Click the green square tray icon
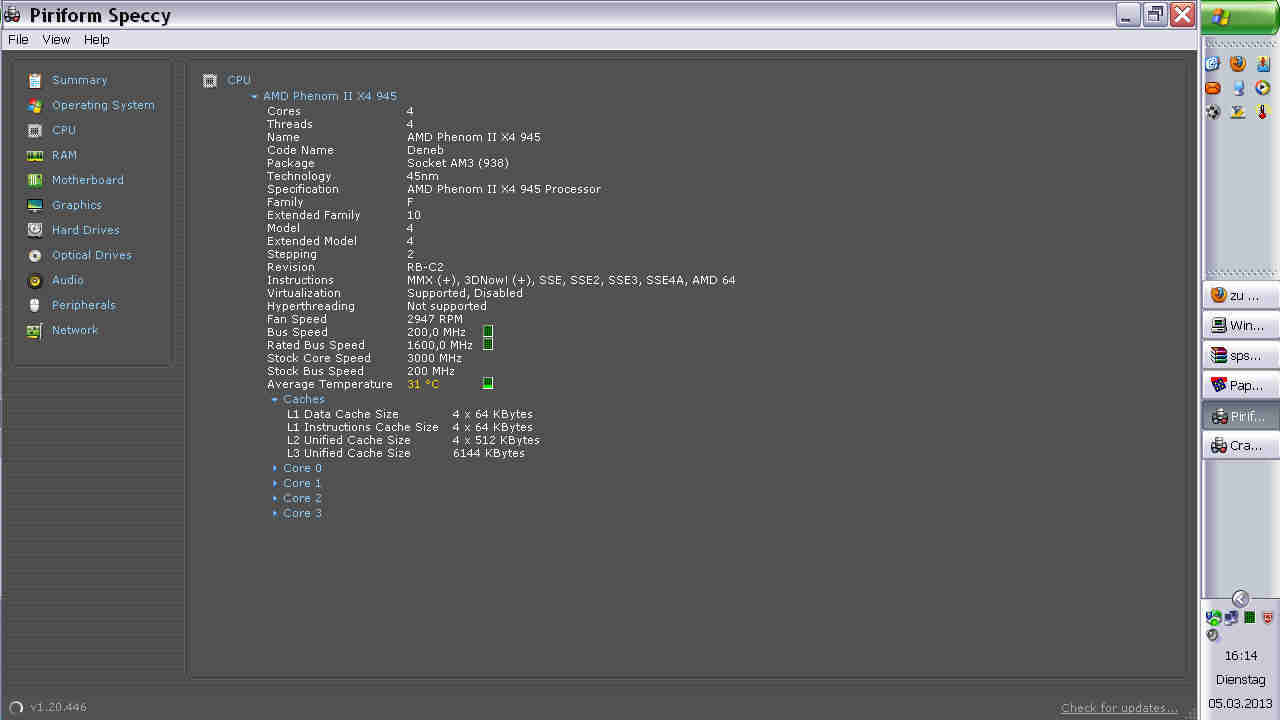This screenshot has height=720, width=1280. (1250, 618)
